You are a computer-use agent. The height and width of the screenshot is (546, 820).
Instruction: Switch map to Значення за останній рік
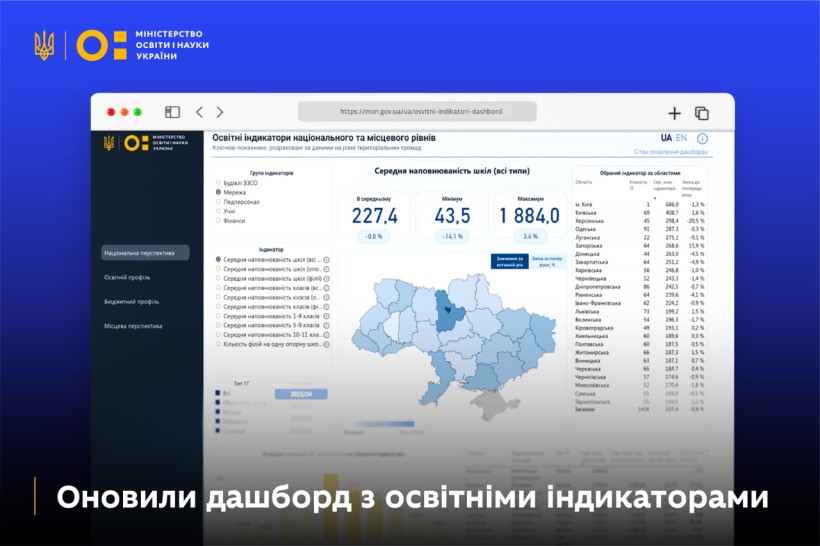coord(509,261)
